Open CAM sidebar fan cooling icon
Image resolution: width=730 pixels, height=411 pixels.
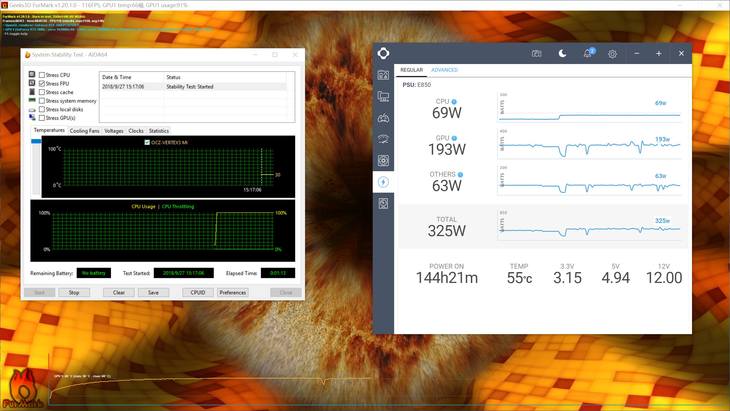pyautogui.click(x=383, y=161)
